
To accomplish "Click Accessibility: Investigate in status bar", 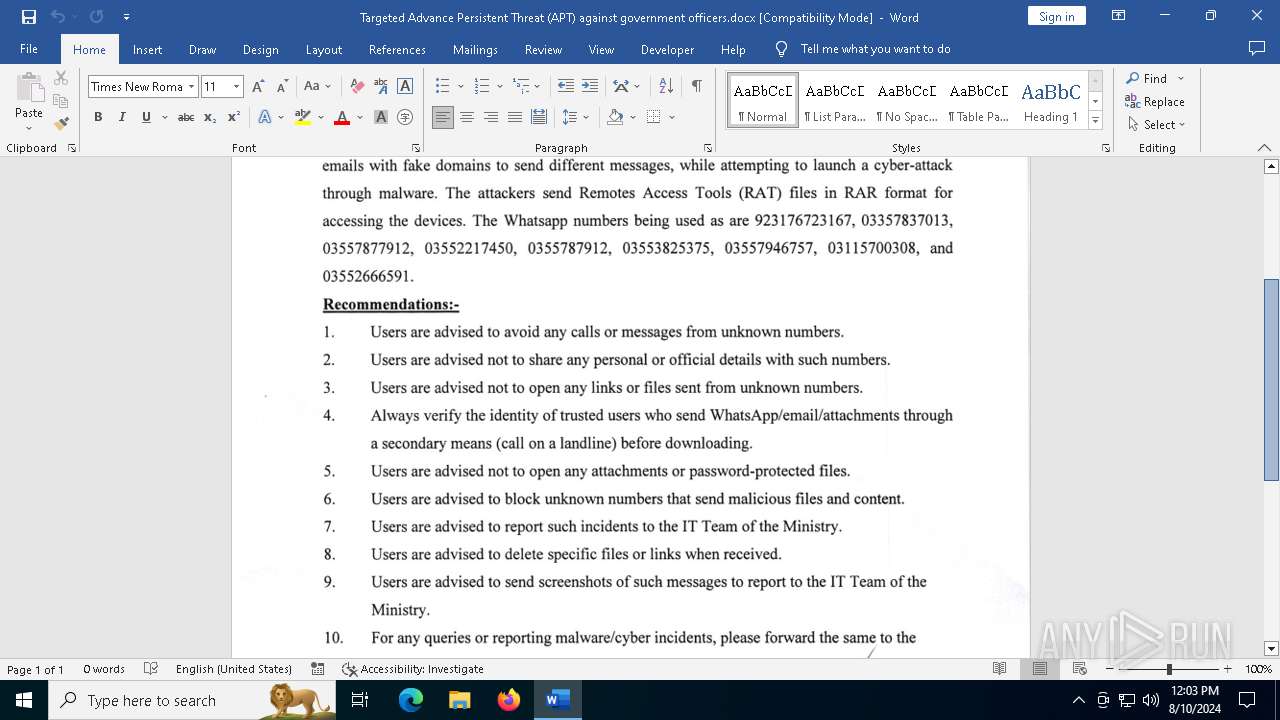I will (x=412, y=669).
